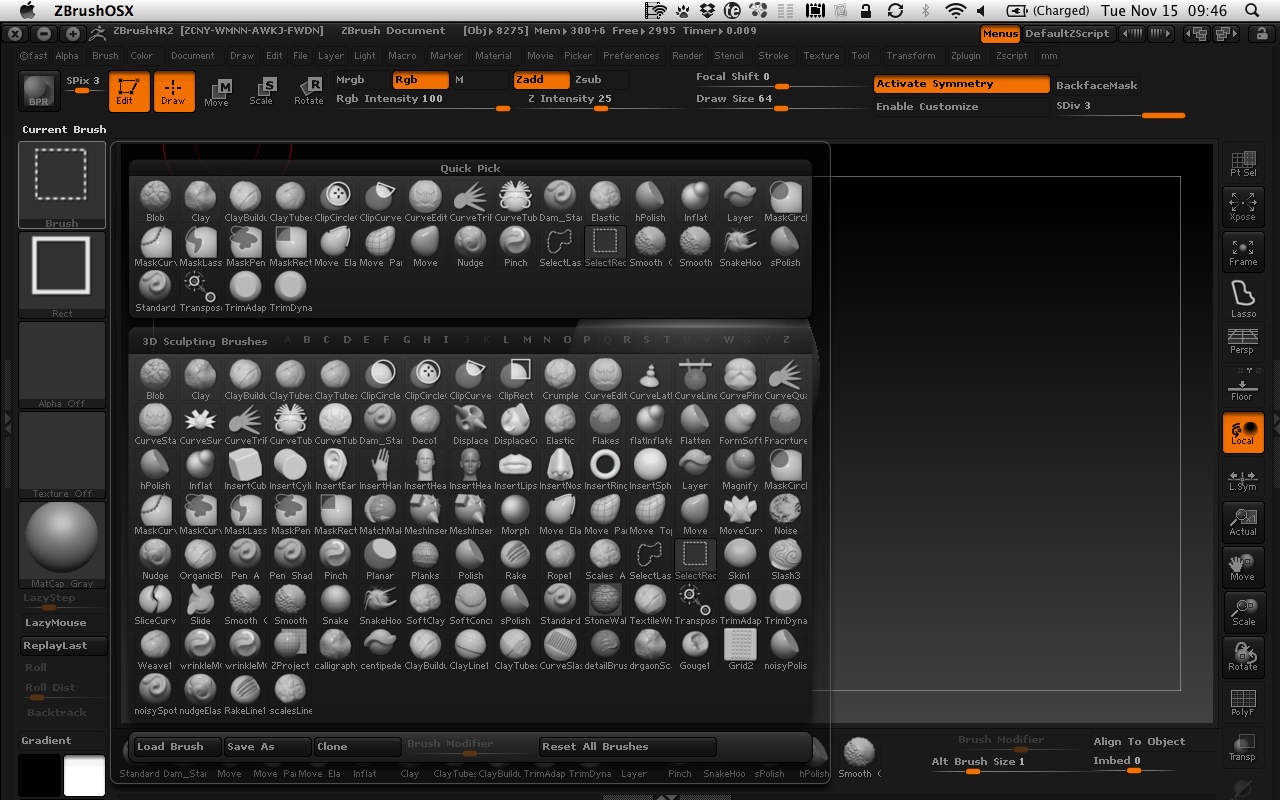Open the Preferences menu

tap(631, 56)
